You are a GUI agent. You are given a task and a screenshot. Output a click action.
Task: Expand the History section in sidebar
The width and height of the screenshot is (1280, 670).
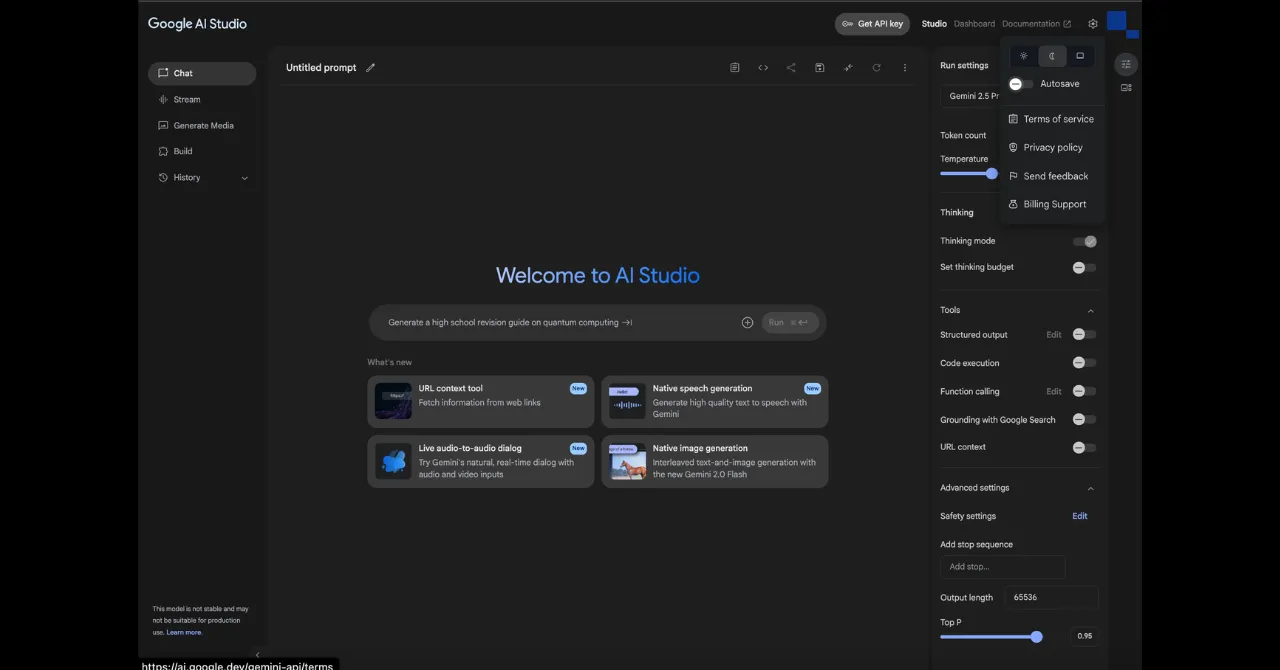tap(244, 178)
